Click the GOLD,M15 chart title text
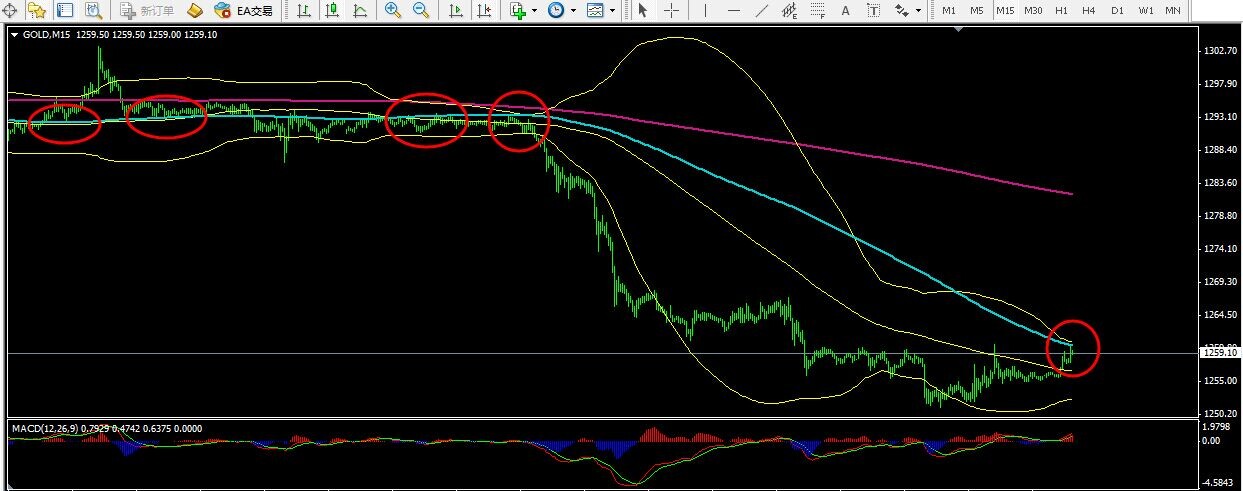Viewport: 1243px width, 491px height. point(46,34)
